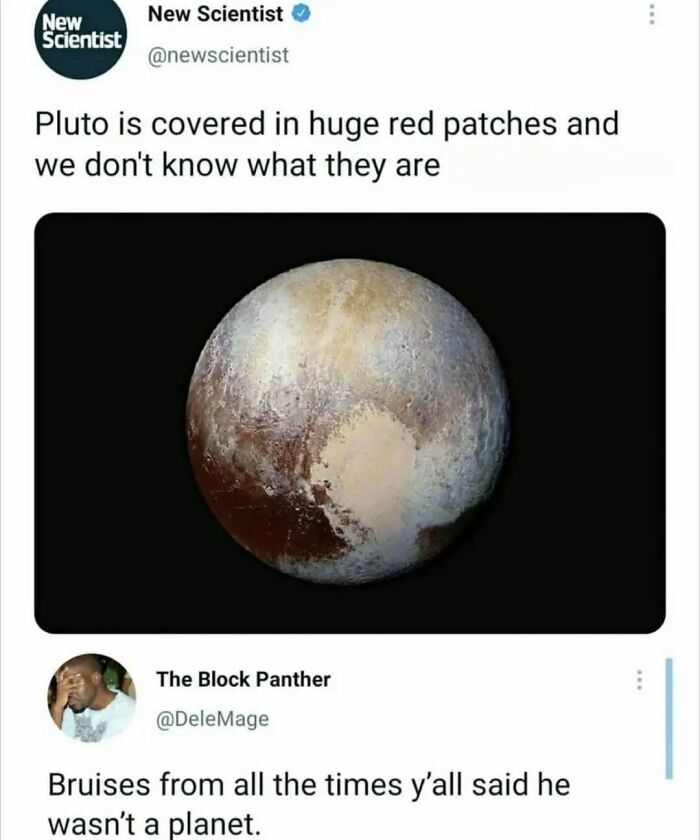Click the blue vertical scroll indicator
The image size is (700, 840).
[x=668, y=718]
